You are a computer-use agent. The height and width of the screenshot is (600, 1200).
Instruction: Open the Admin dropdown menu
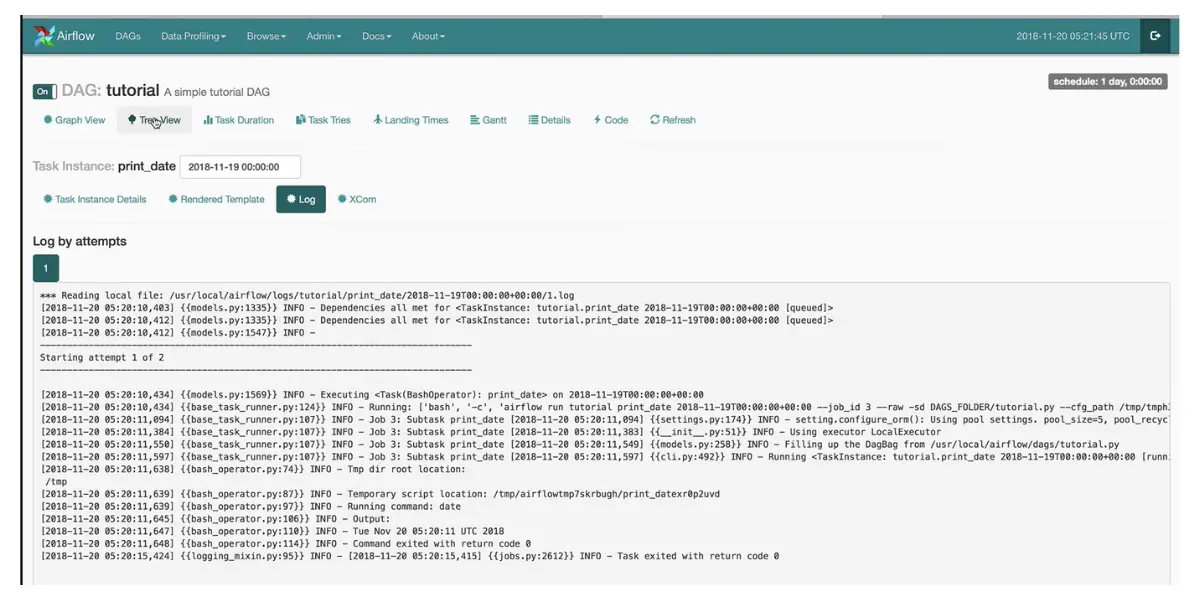(x=324, y=36)
